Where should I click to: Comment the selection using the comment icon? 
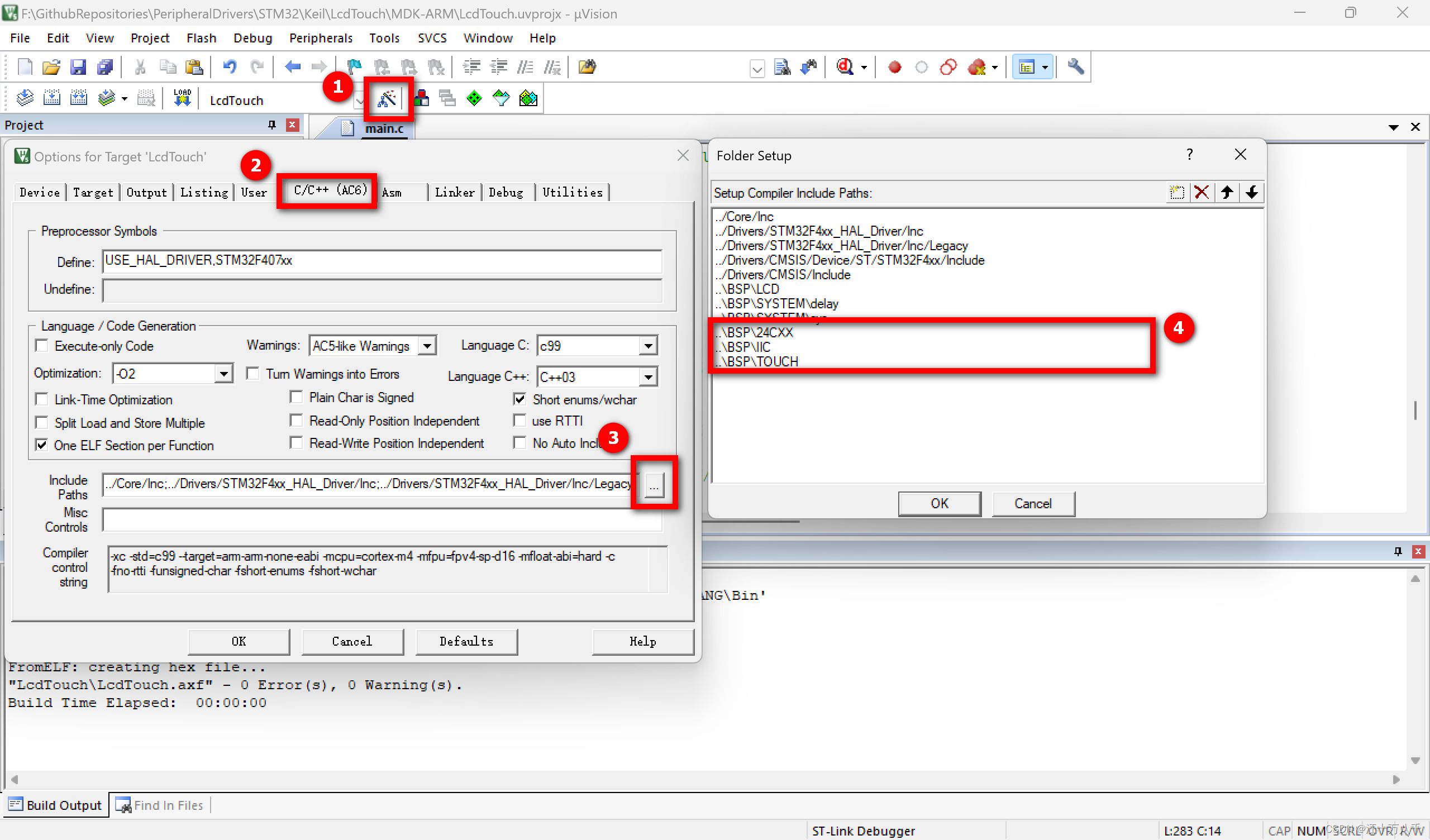click(x=525, y=67)
